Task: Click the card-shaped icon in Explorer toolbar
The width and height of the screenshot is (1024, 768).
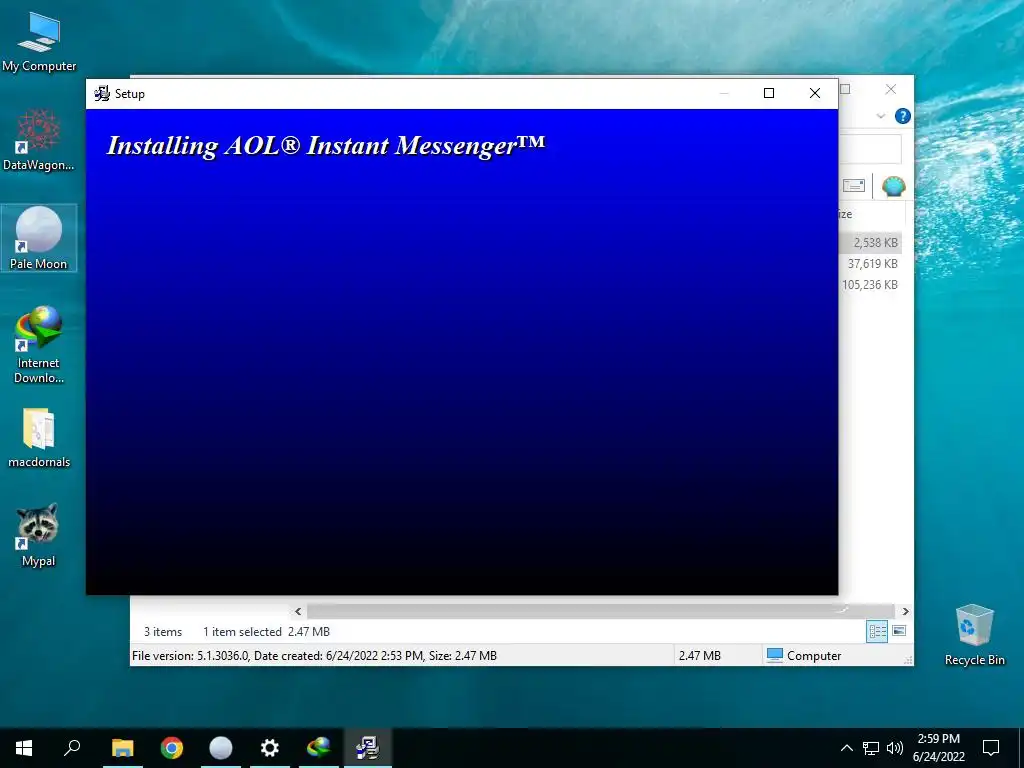Action: tap(854, 186)
